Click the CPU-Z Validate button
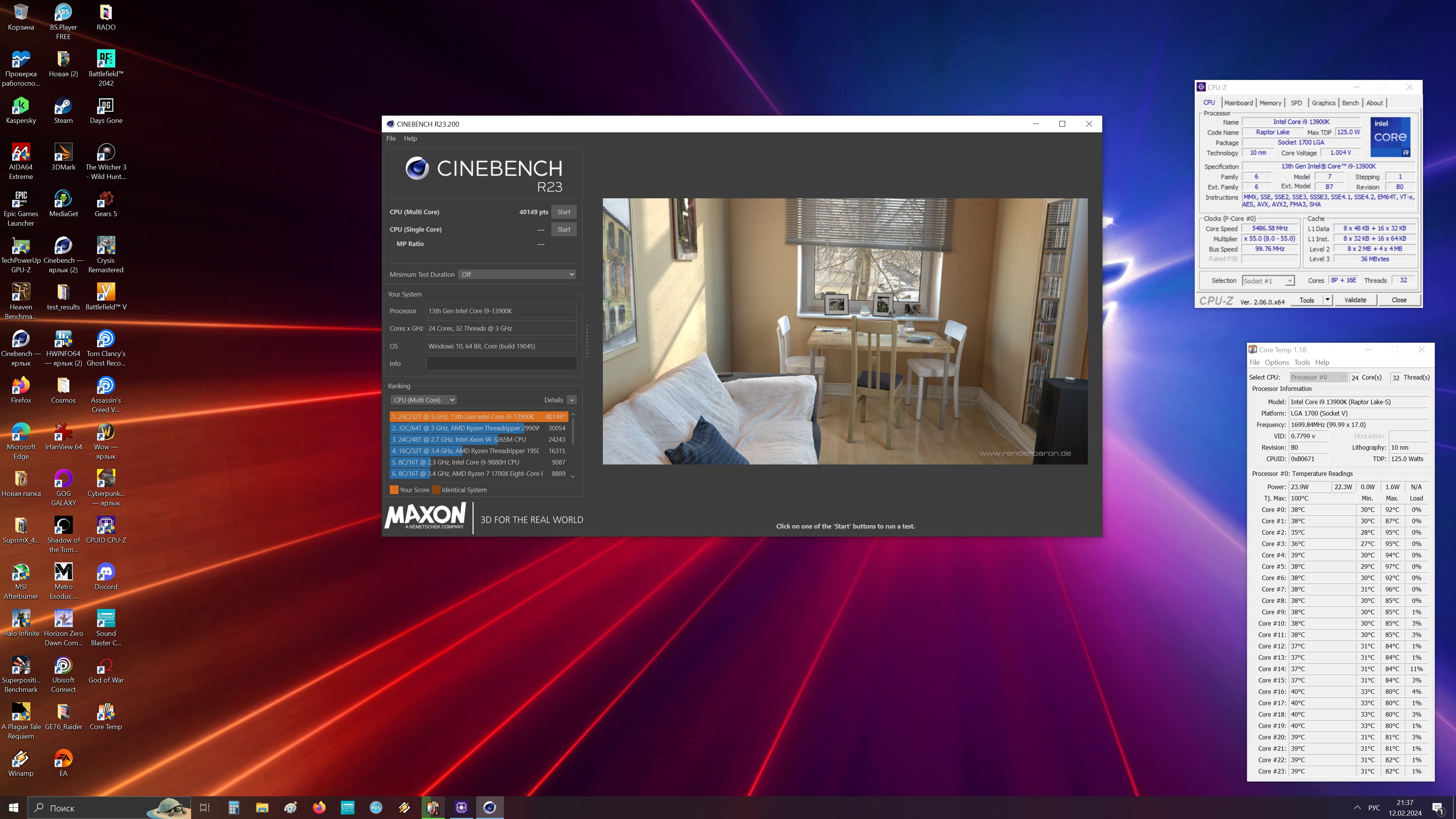 [x=1354, y=300]
